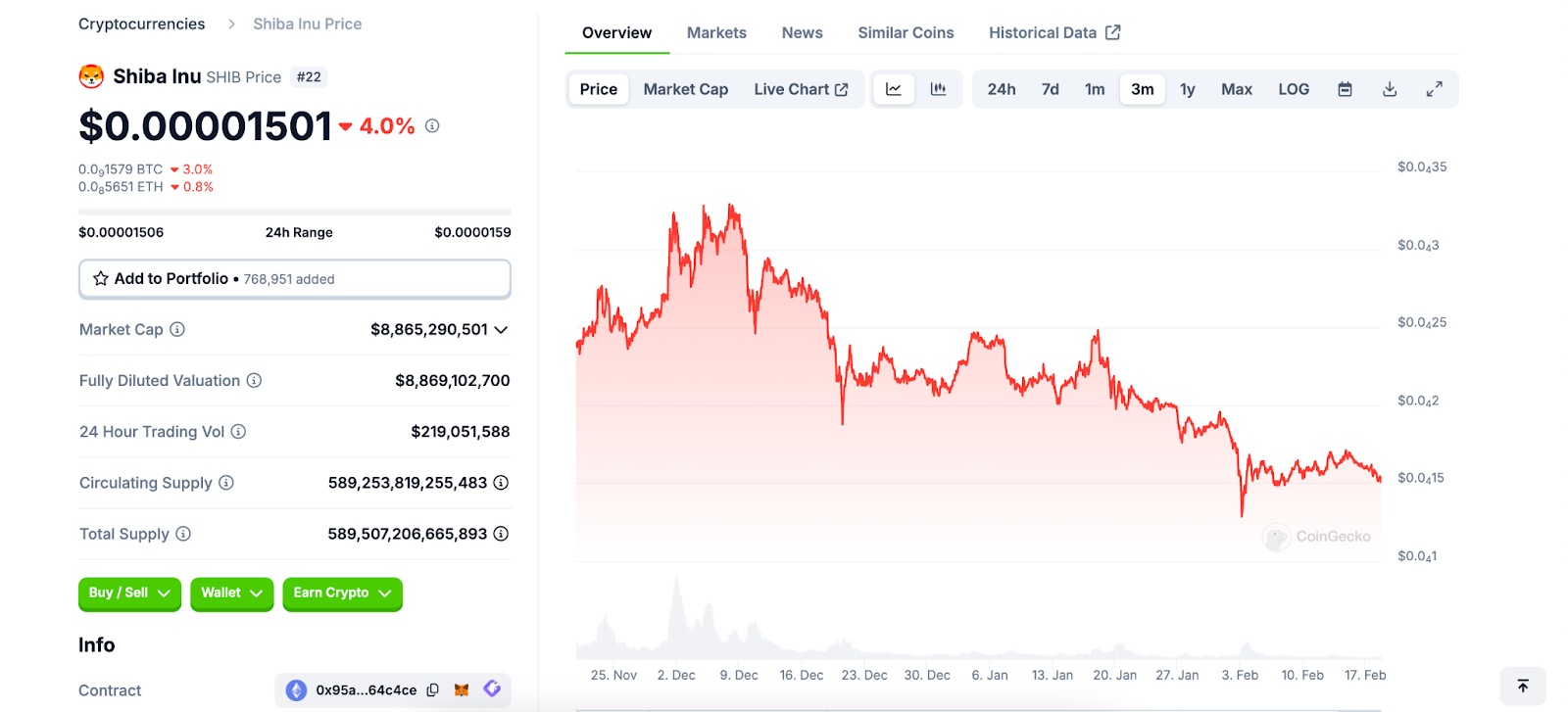
Task: Open info icon after total supply value
Action: tap(501, 533)
